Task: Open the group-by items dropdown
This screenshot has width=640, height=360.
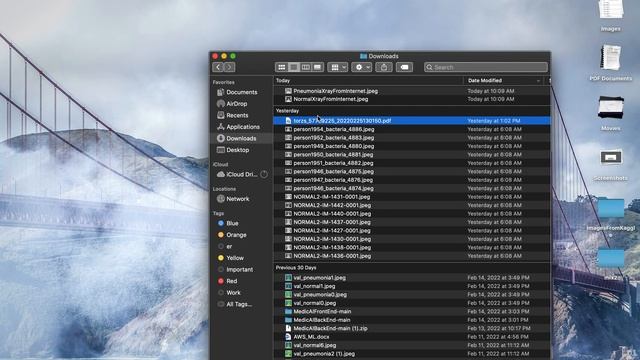Action: click(338, 67)
